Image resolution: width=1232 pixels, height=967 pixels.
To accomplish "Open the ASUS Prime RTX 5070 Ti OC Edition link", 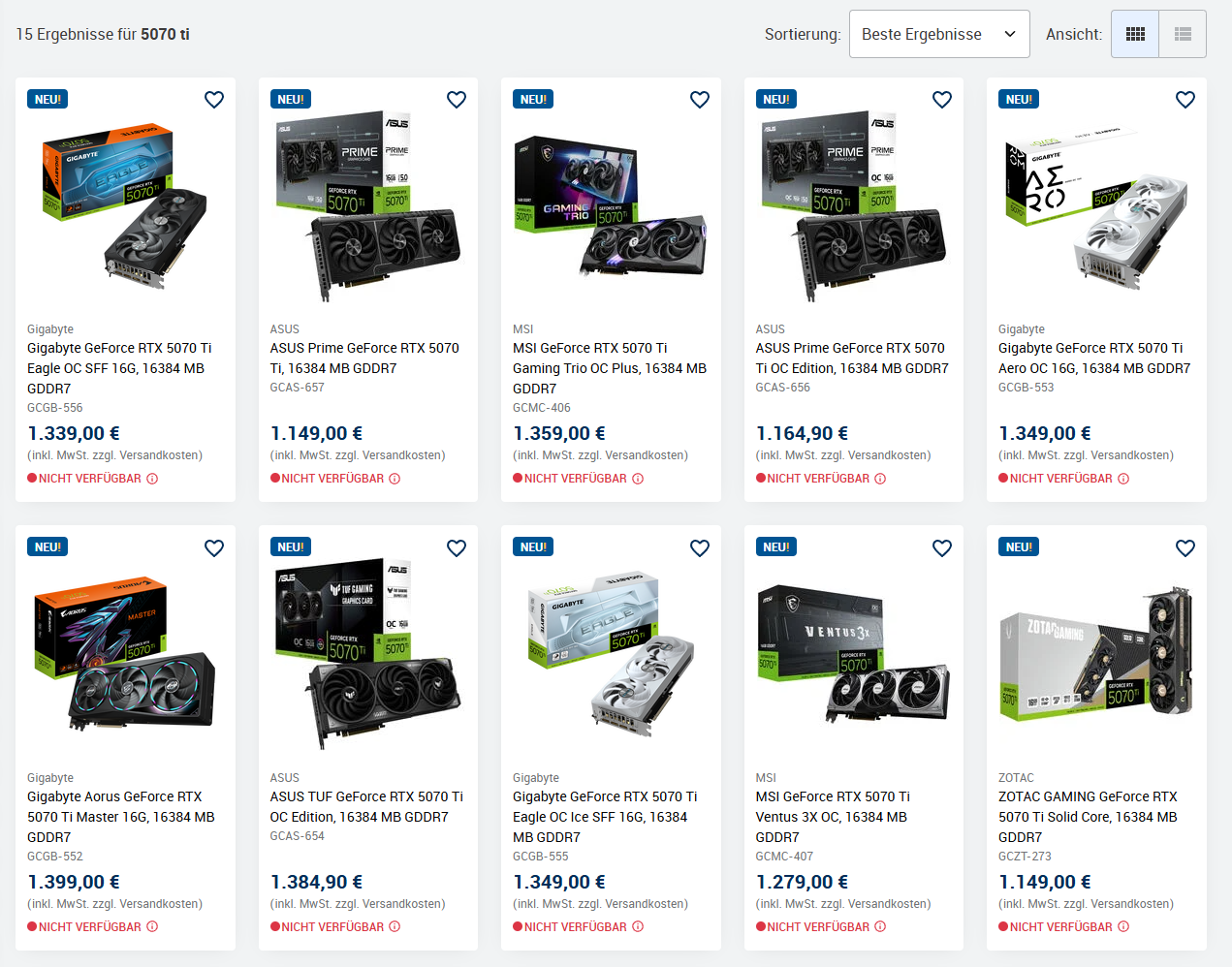I will (x=852, y=359).
